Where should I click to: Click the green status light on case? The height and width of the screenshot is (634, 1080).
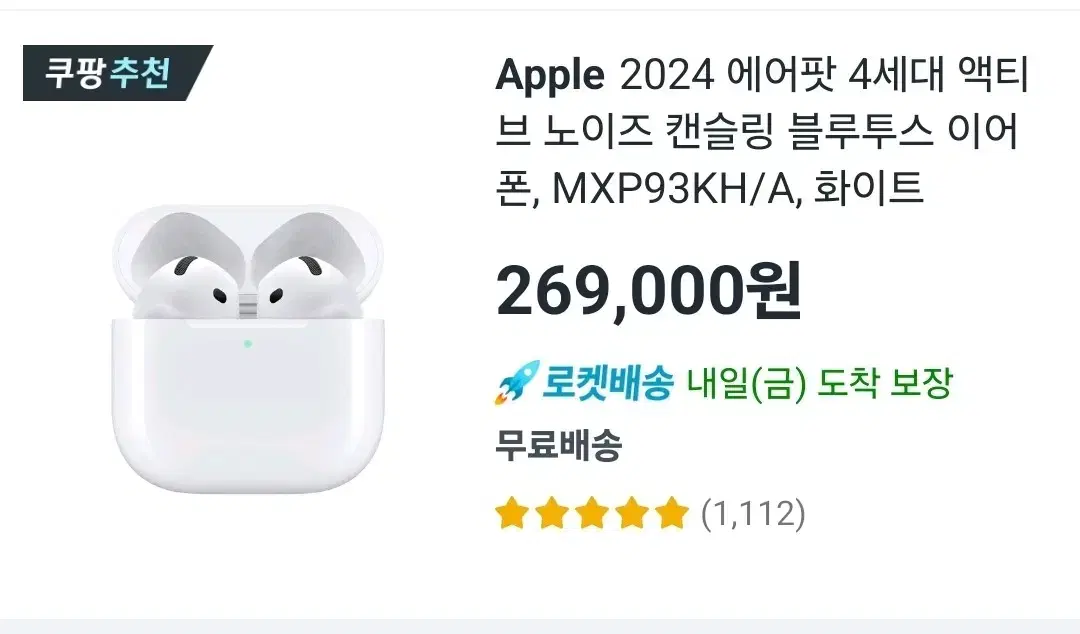tap(247, 343)
